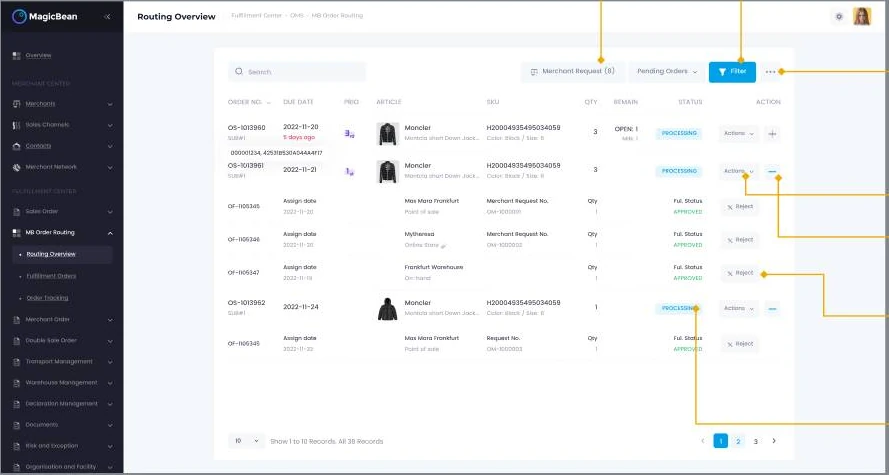
Task: Click the Mytheresa merchant name
Action: pyautogui.click(x=420, y=234)
